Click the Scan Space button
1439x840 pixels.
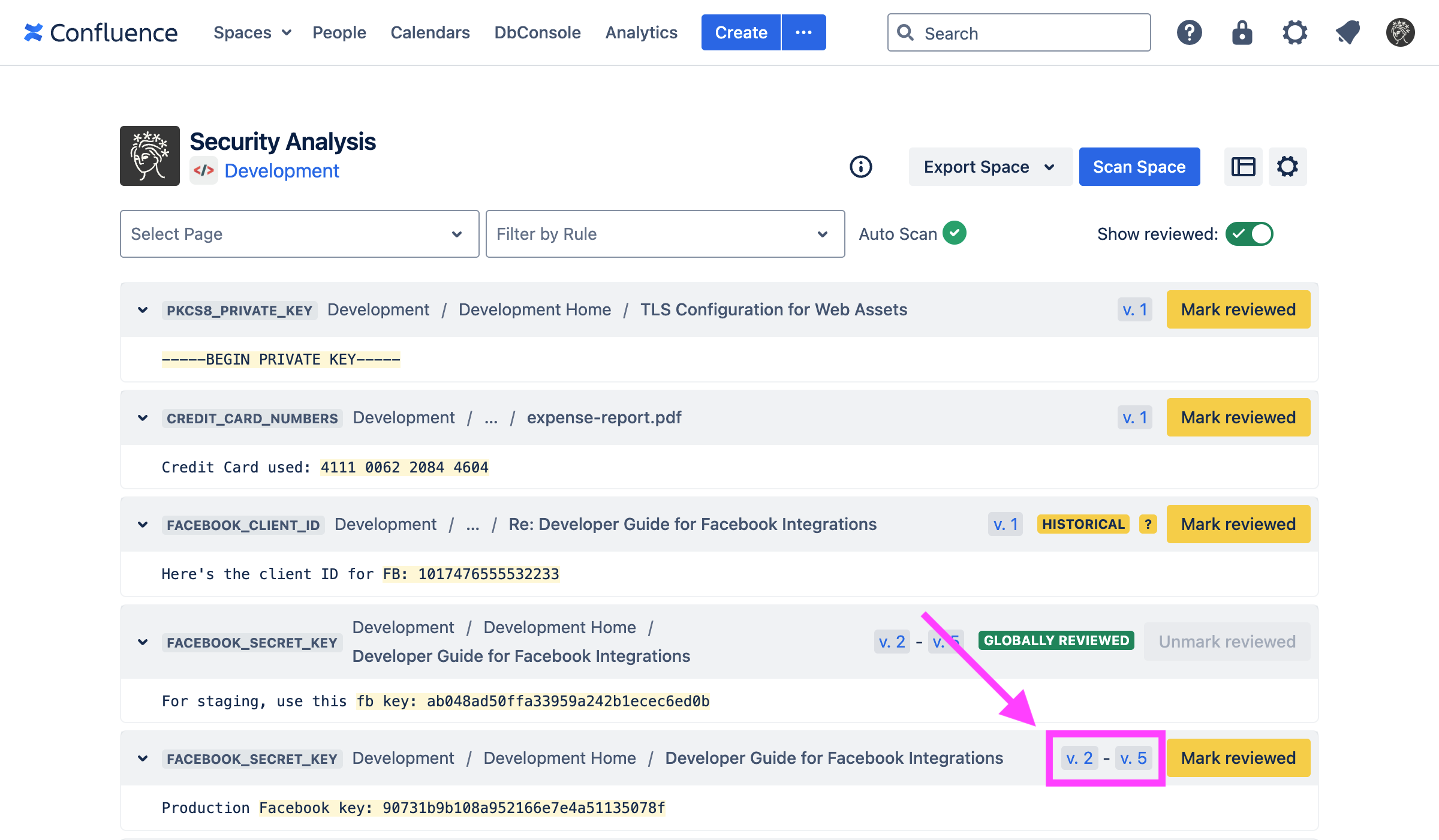[x=1139, y=167]
